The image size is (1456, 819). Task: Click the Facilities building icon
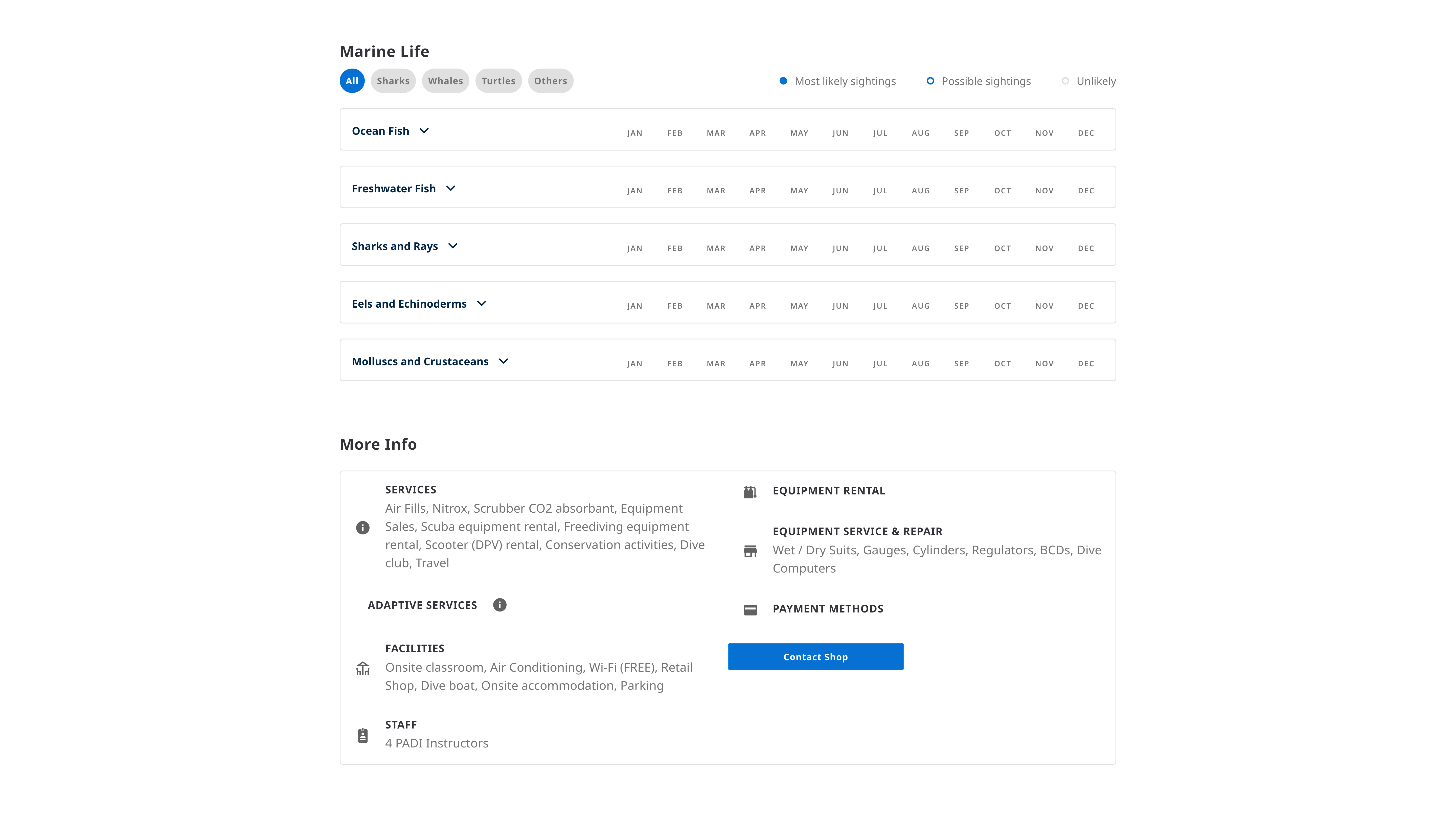click(x=363, y=669)
